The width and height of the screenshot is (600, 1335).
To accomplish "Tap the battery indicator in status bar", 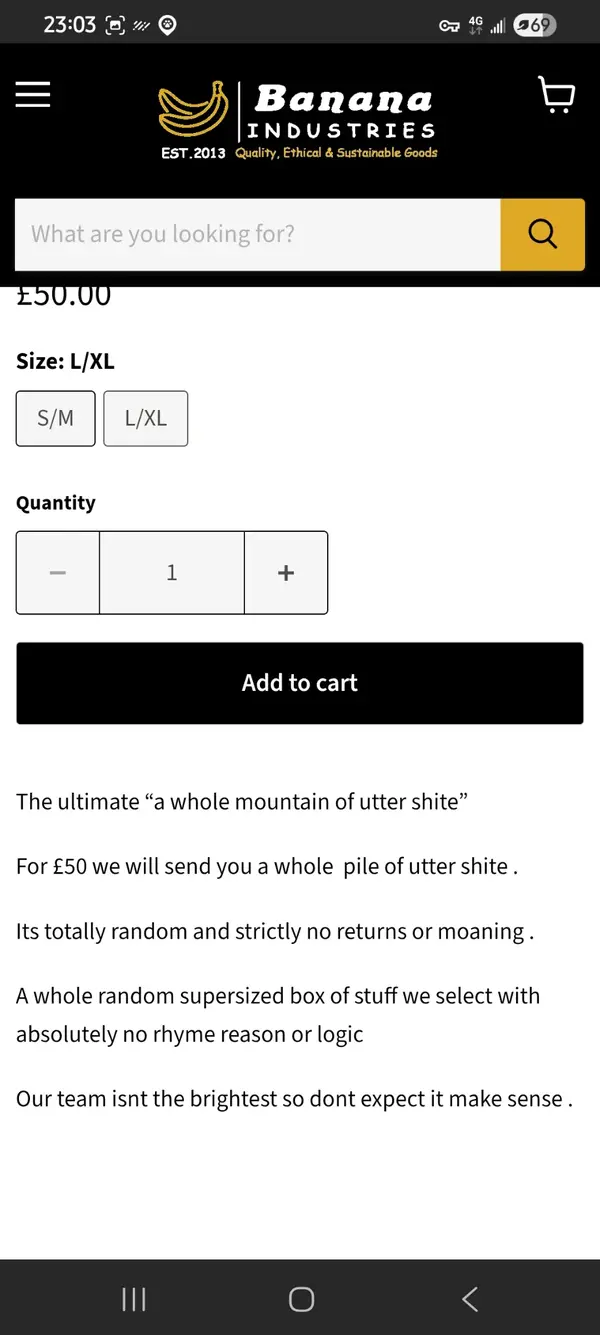I will (x=534, y=25).
